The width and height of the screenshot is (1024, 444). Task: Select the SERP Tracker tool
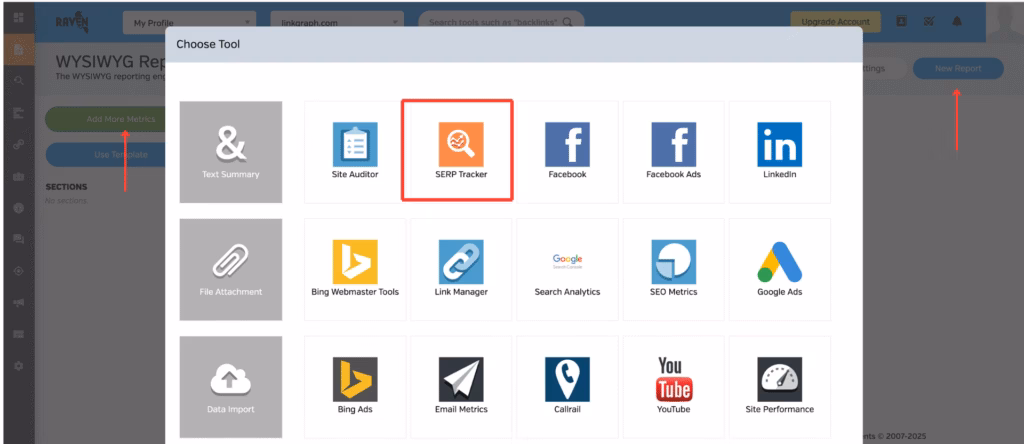click(460, 149)
